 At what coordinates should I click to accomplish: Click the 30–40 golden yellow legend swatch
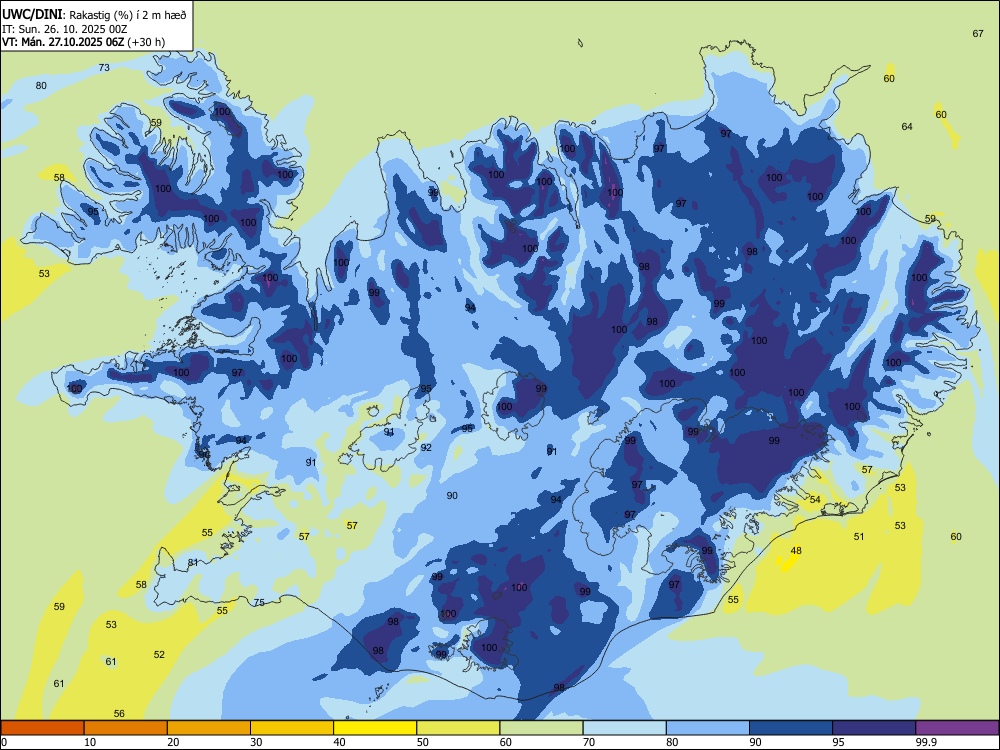point(292,728)
